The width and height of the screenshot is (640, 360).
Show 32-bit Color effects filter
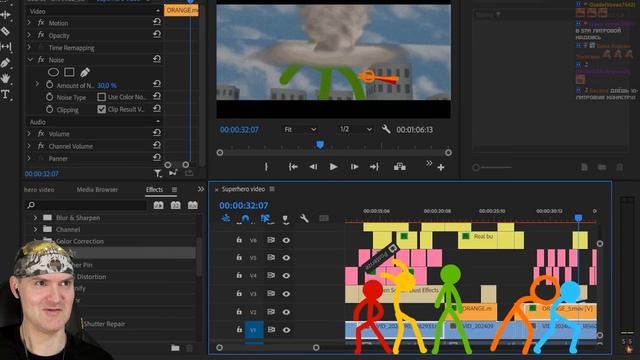point(176,205)
